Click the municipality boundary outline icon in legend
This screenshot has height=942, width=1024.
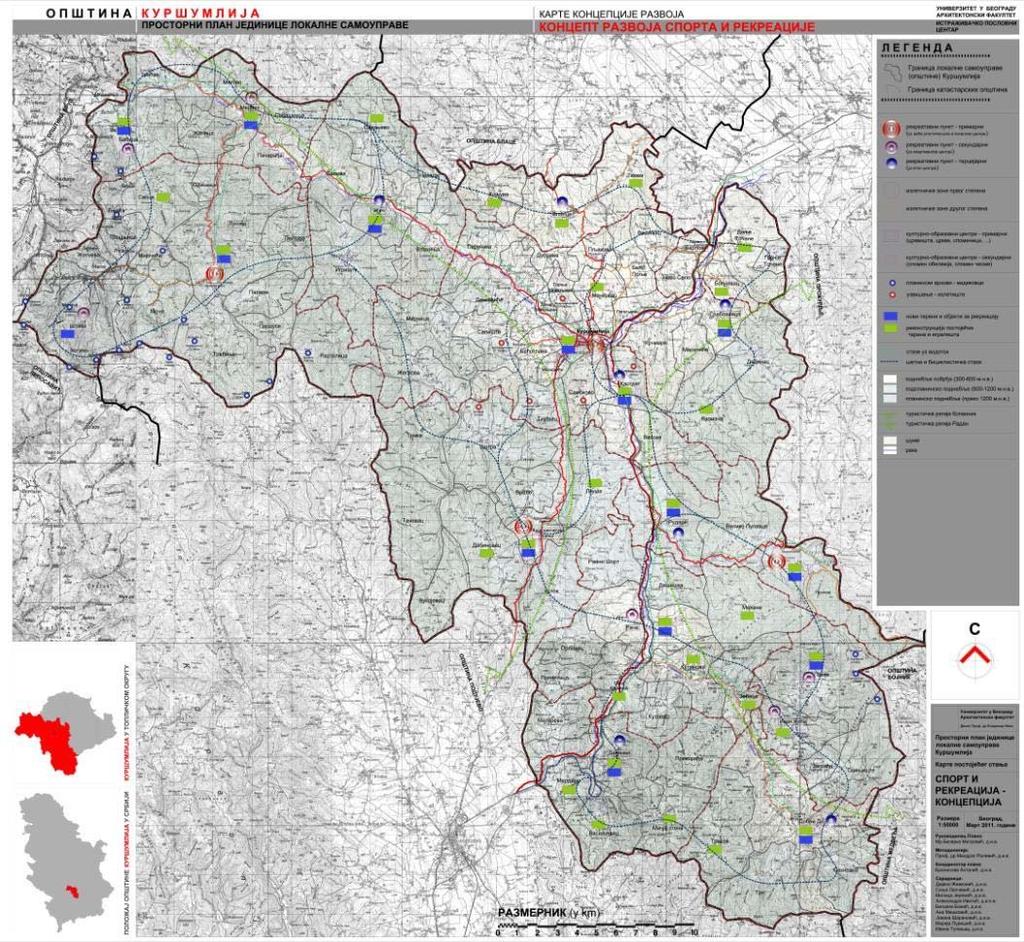(x=892, y=71)
